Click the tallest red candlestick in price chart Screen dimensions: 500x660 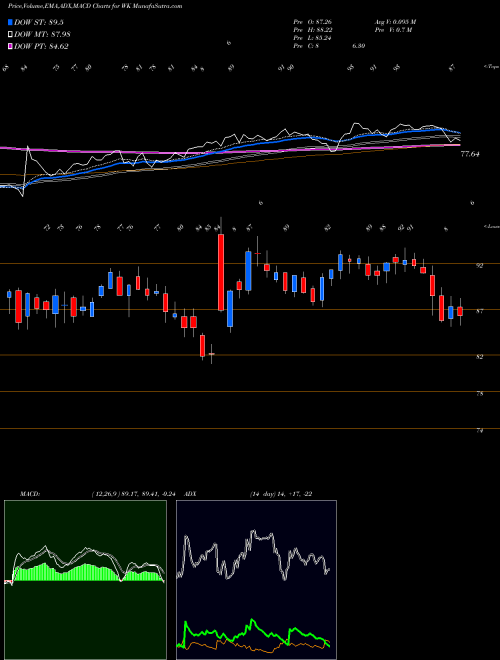[221, 273]
